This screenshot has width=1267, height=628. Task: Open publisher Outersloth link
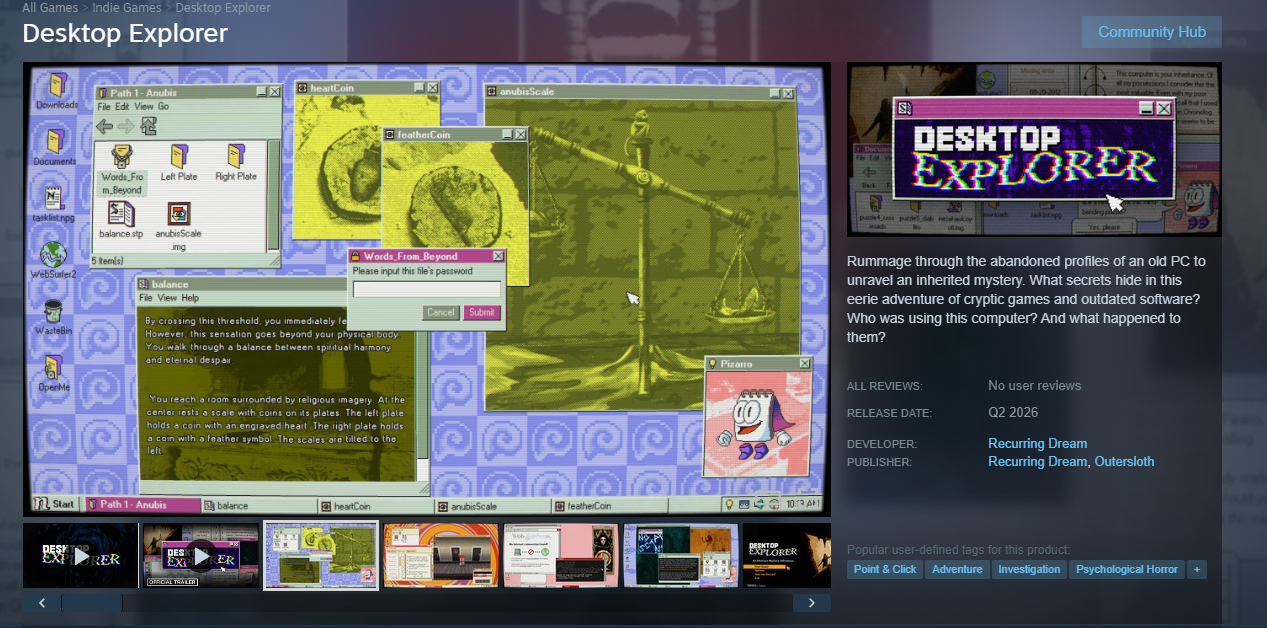pos(1124,462)
